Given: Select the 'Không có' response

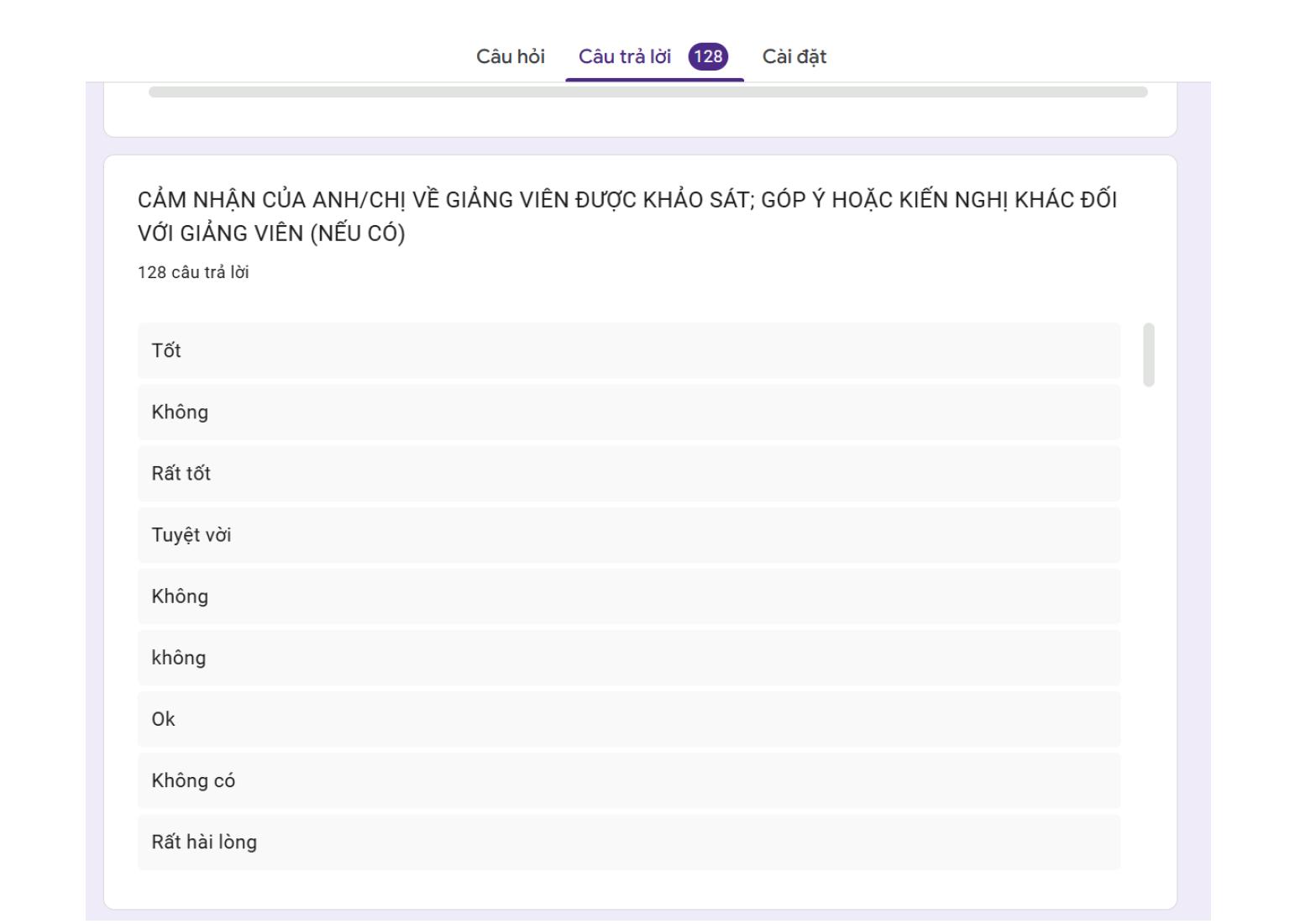Looking at the screenshot, I should pos(628,780).
